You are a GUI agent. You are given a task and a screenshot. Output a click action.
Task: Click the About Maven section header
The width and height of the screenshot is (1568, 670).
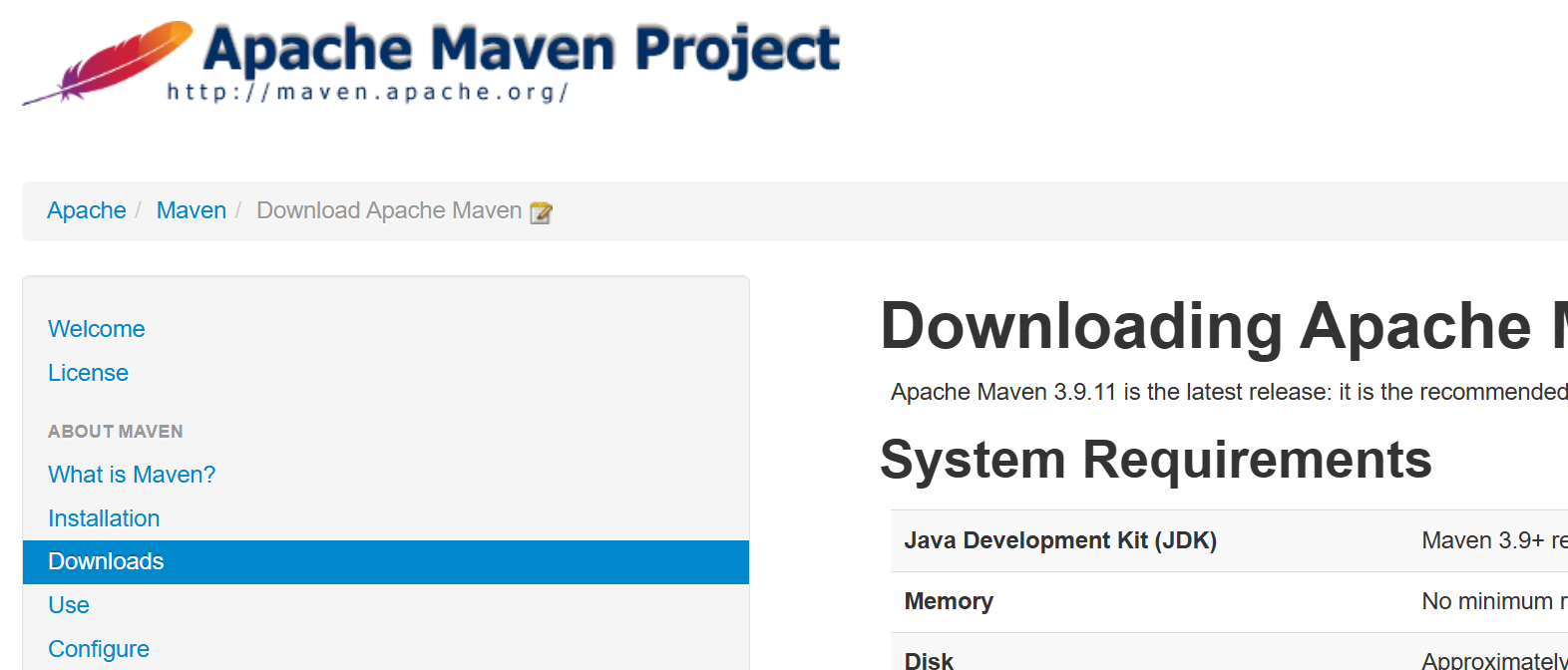[116, 432]
